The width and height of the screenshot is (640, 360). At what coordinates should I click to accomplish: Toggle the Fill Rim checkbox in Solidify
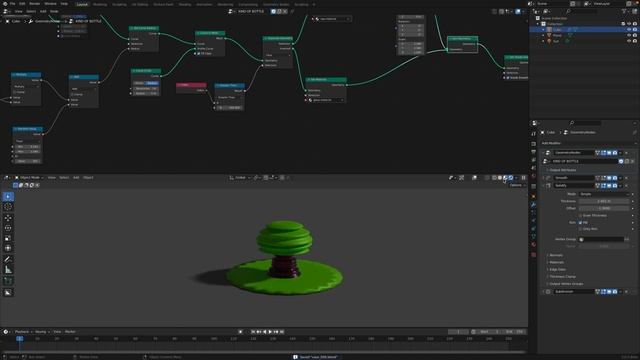click(x=580, y=222)
